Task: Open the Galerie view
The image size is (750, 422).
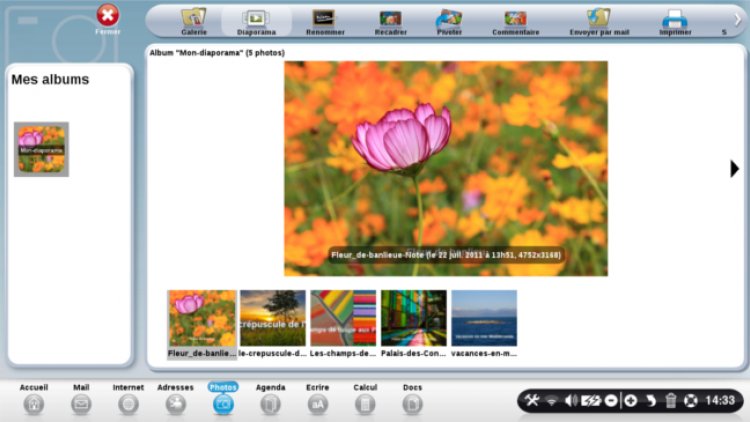Action: point(193,20)
